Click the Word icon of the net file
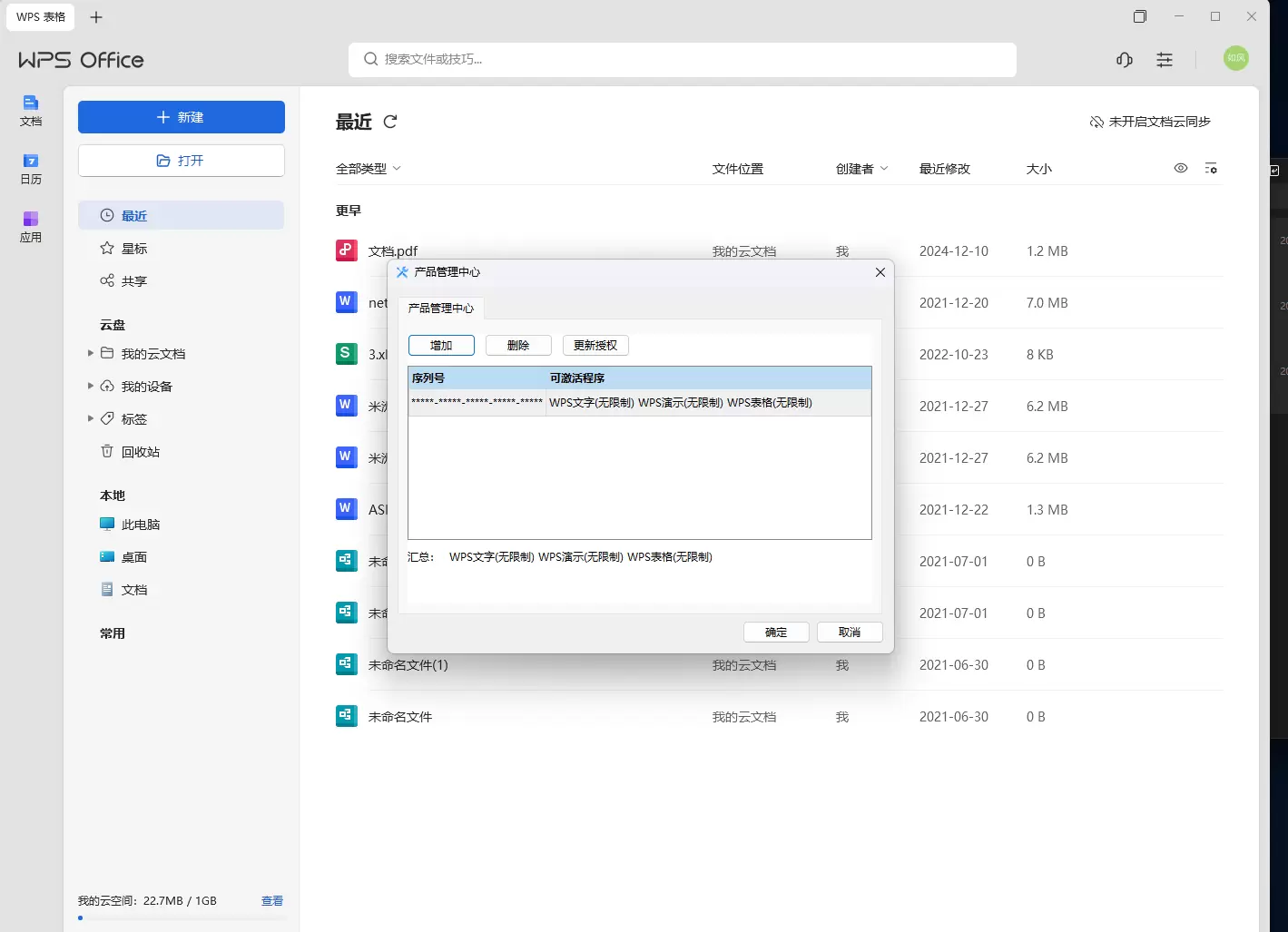Screen dimensions: 1288x932 (x=347, y=302)
